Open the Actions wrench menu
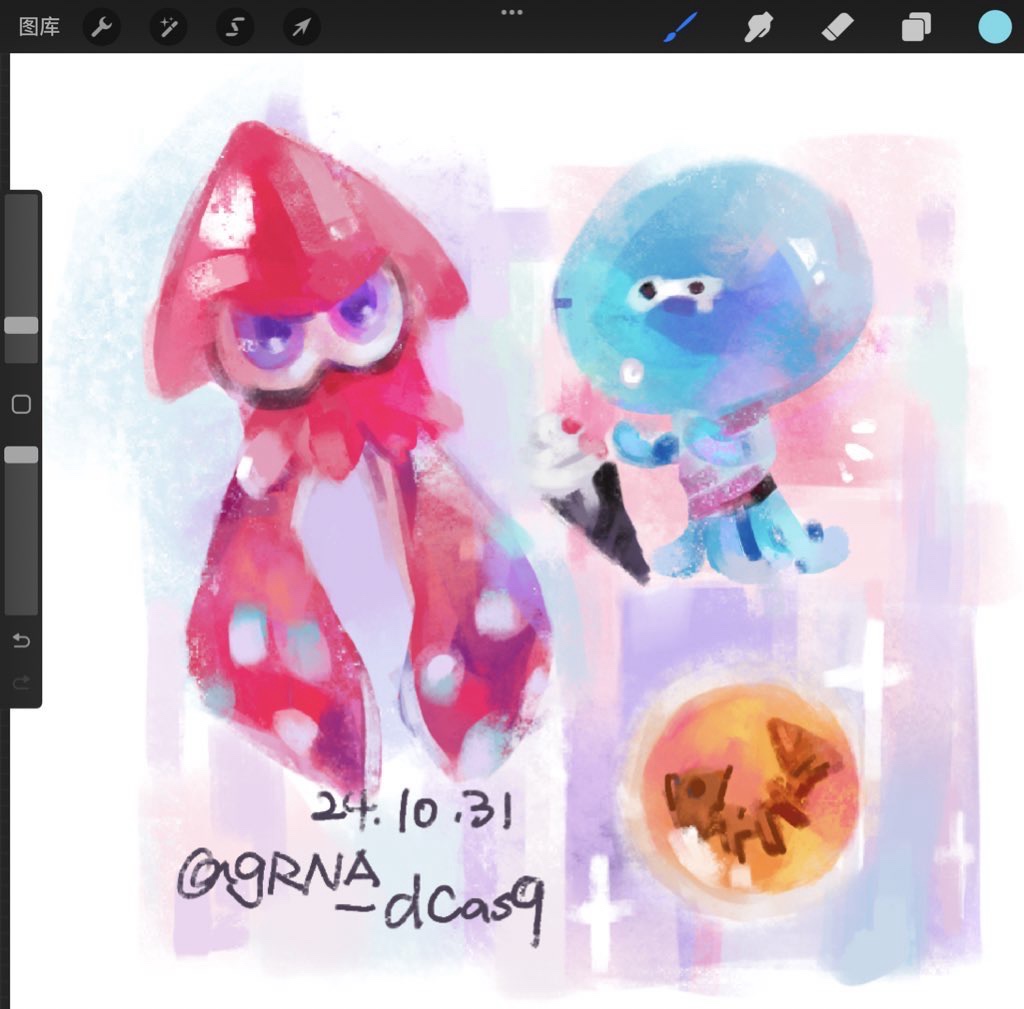Viewport: 1024px width, 1009px height. click(101, 27)
